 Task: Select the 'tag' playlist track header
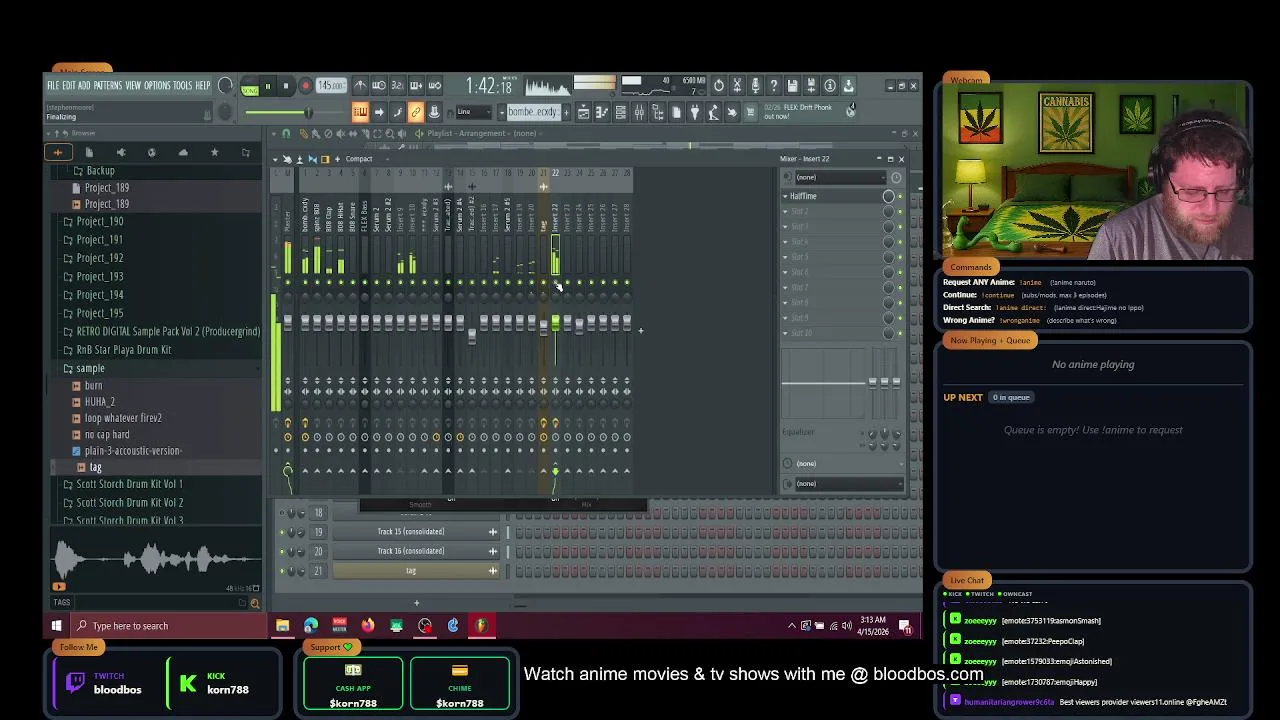click(x=415, y=571)
